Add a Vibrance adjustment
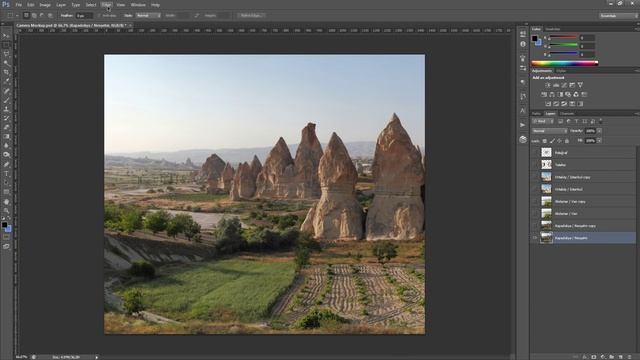The width and height of the screenshot is (640, 360). 580,85
